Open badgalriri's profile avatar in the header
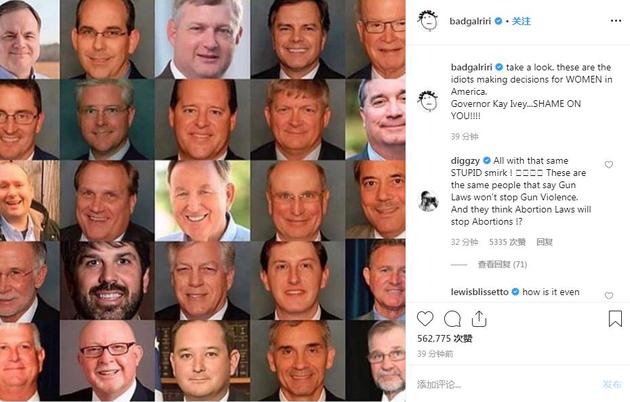The image size is (630, 402). tap(427, 20)
